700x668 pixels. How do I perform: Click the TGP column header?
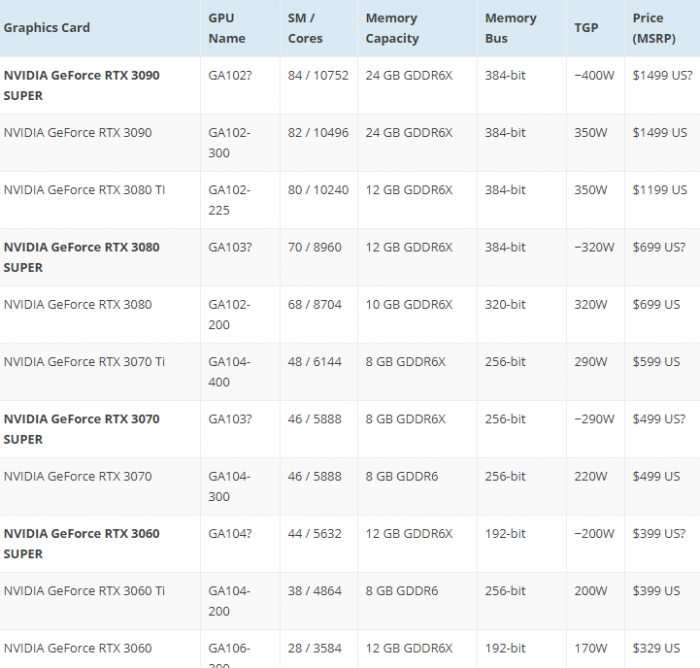tap(586, 28)
